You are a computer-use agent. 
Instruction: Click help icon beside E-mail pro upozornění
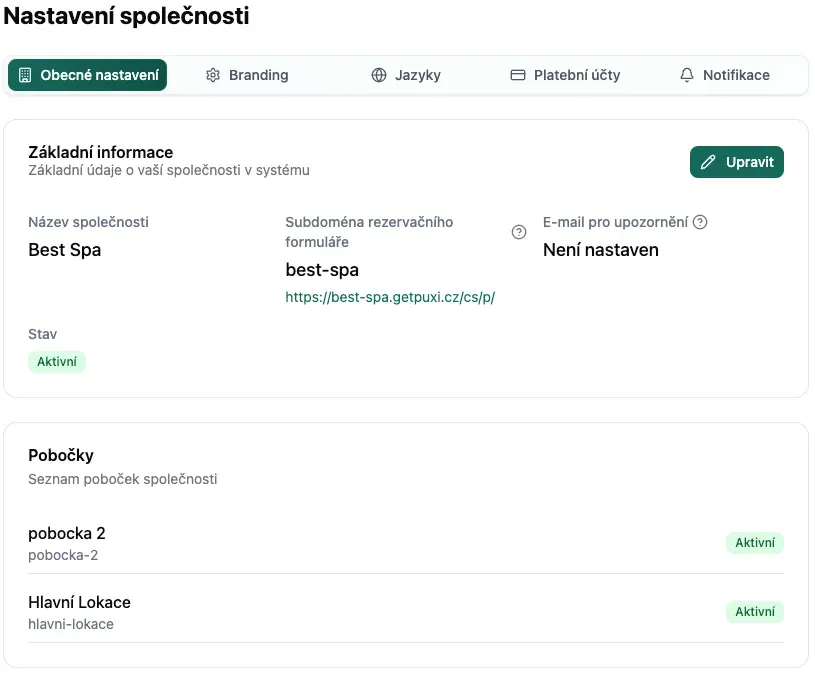(700, 222)
